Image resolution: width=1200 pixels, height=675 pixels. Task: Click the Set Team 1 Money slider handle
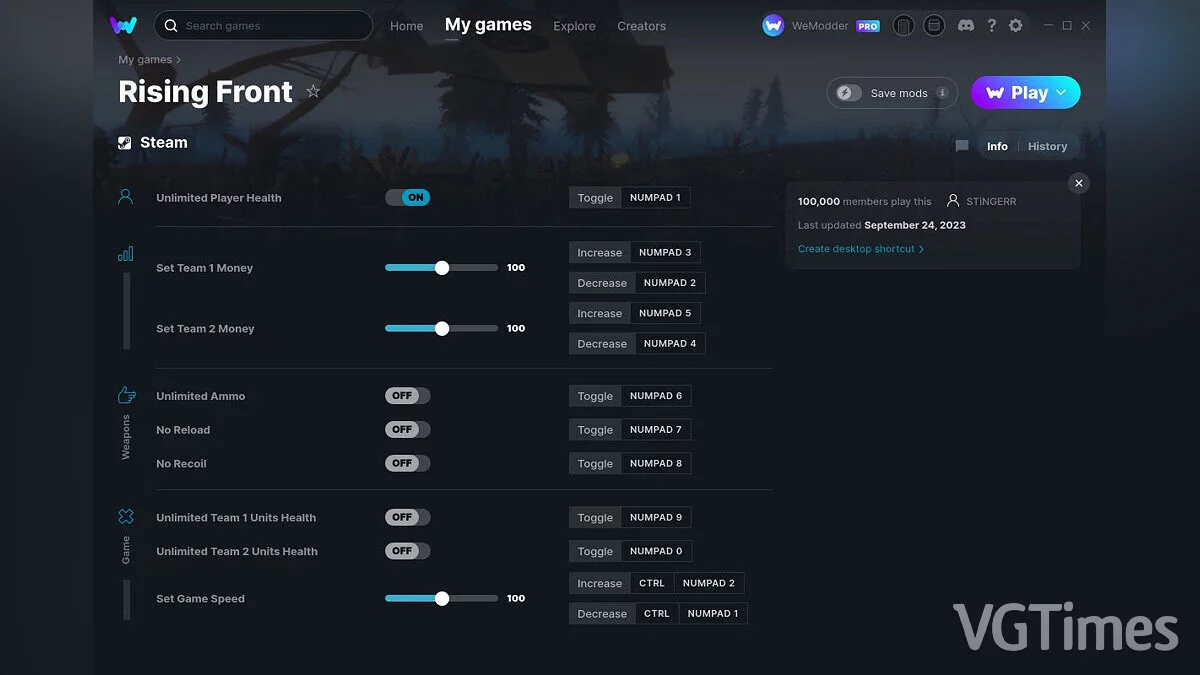(442, 268)
